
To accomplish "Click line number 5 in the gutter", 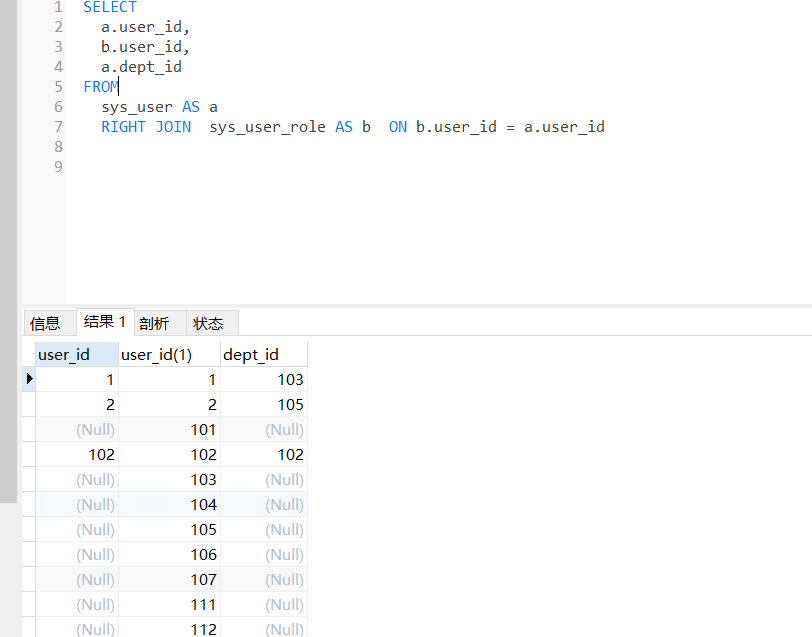I will (58, 87).
